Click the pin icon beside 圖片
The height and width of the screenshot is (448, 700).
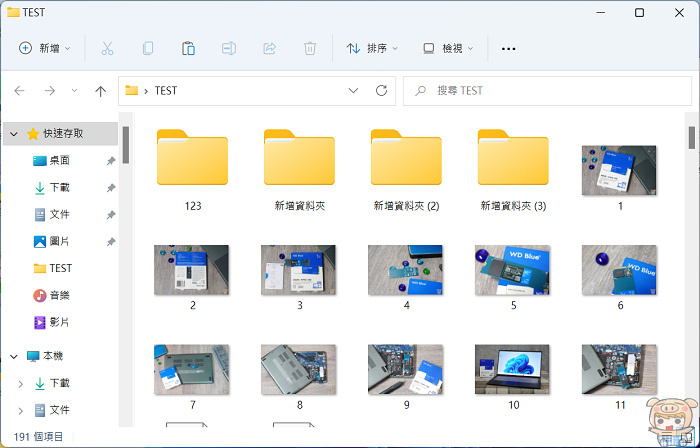(x=111, y=242)
